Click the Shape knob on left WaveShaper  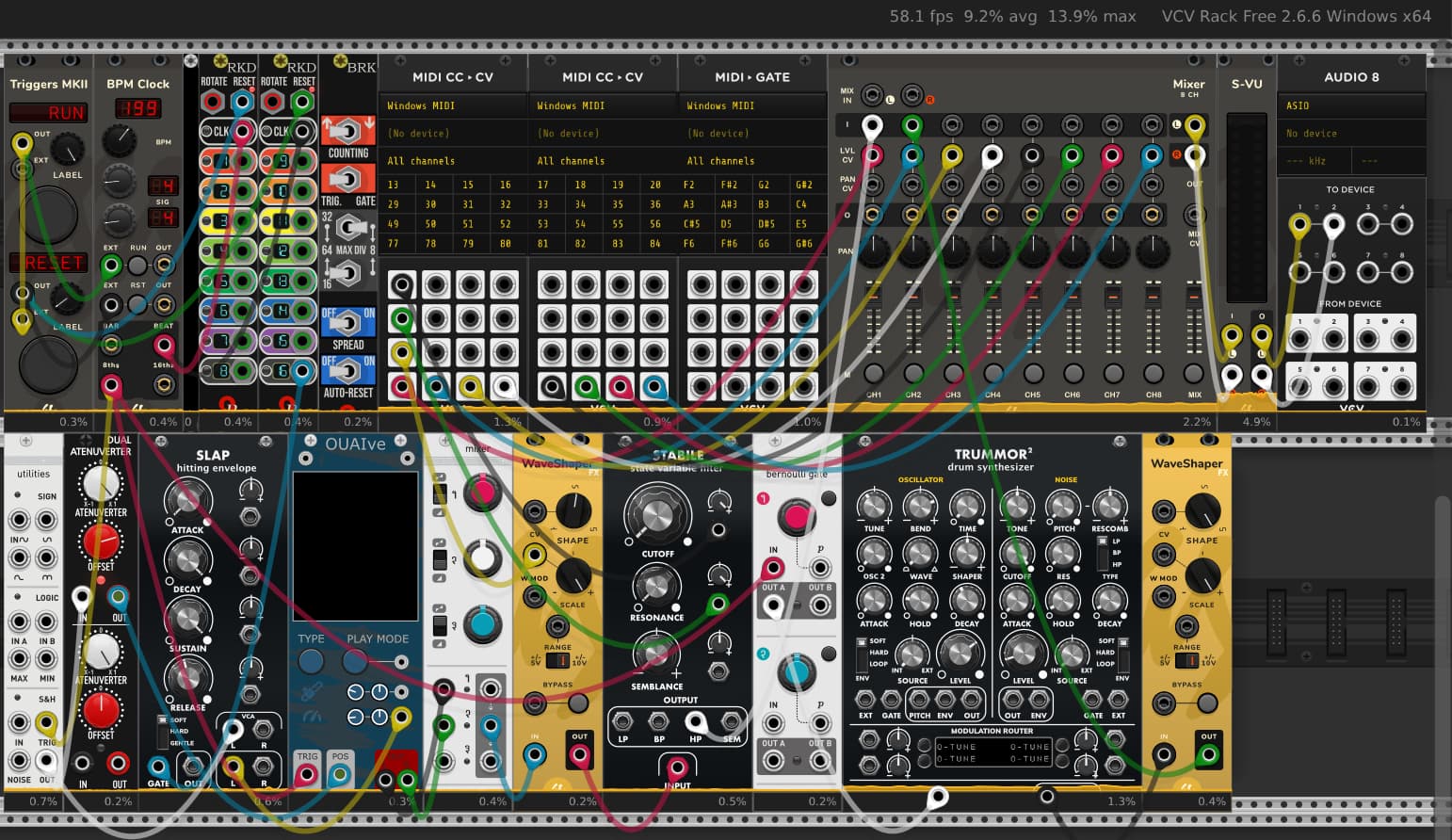click(x=573, y=511)
